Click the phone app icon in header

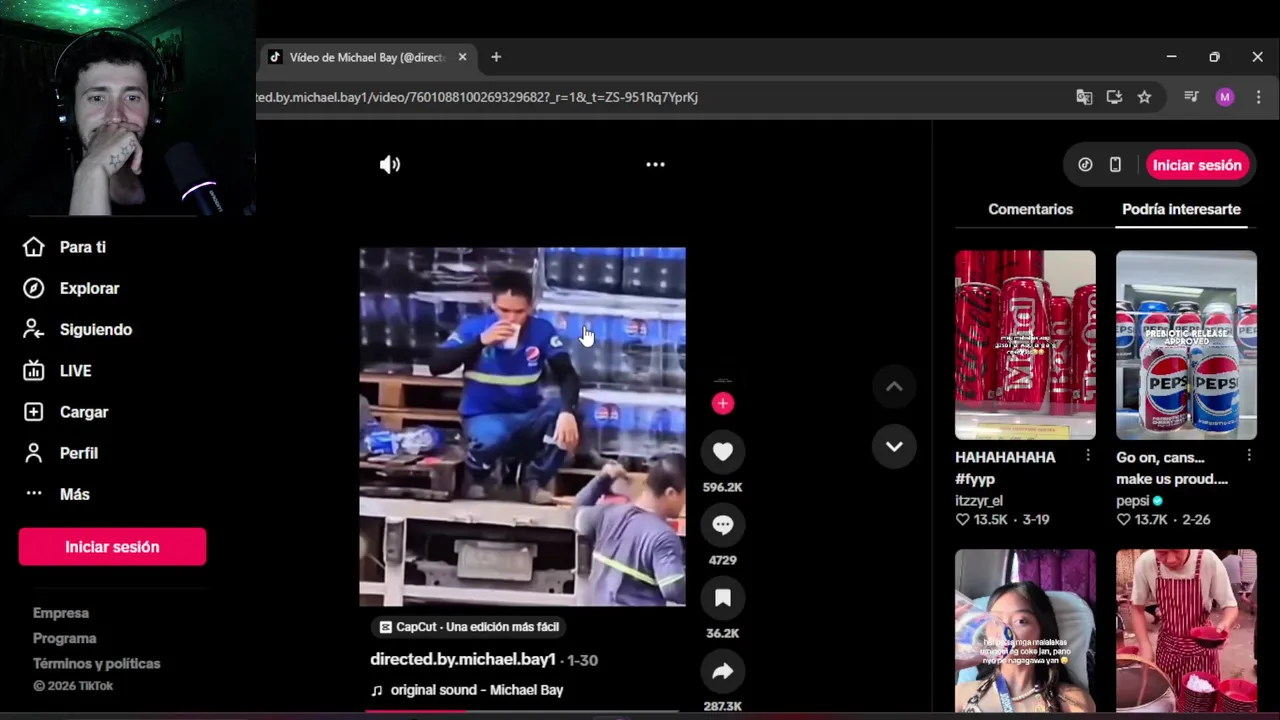tap(1115, 165)
